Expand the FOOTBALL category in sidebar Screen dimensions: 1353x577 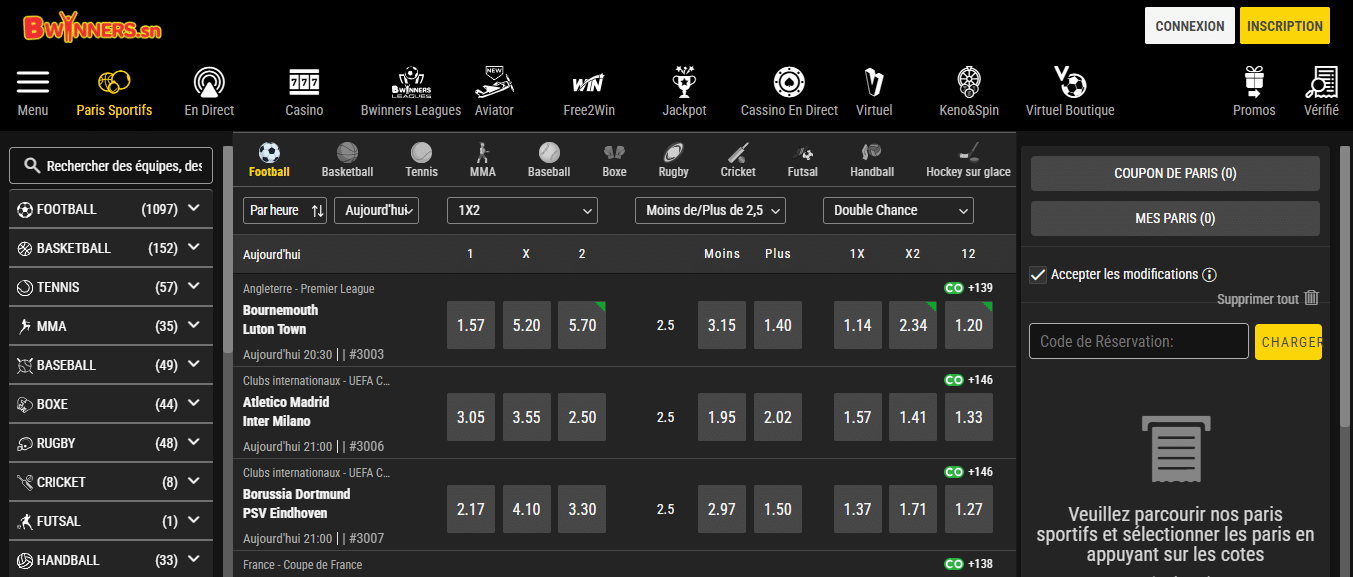194,209
